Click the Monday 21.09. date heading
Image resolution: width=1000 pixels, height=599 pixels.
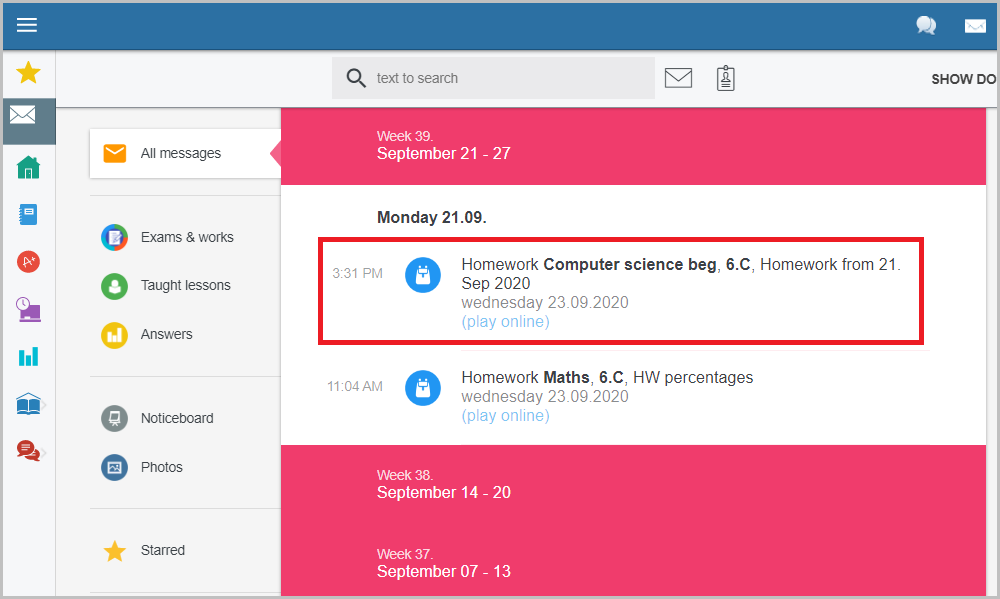(432, 218)
